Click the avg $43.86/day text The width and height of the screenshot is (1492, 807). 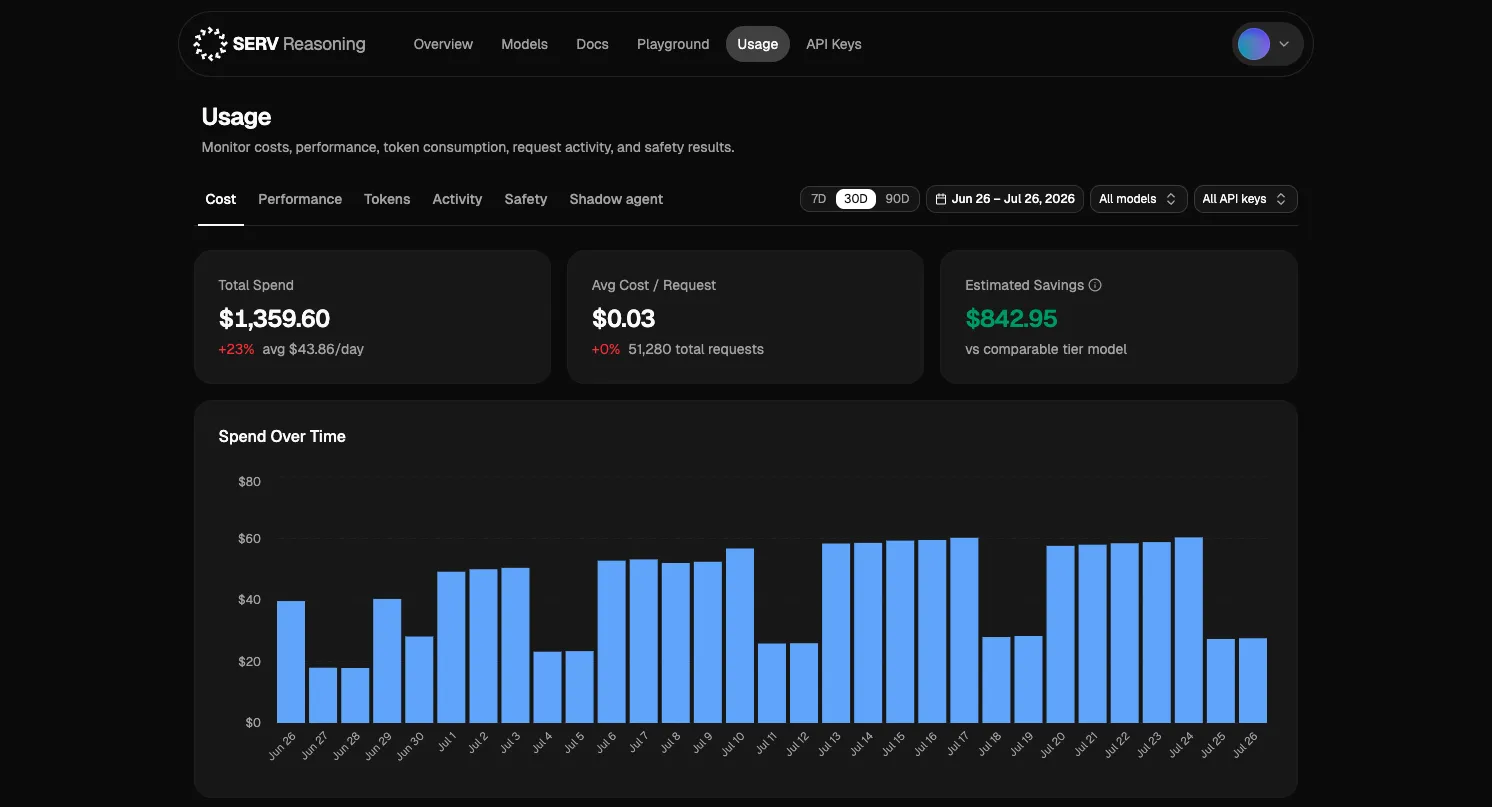(313, 349)
